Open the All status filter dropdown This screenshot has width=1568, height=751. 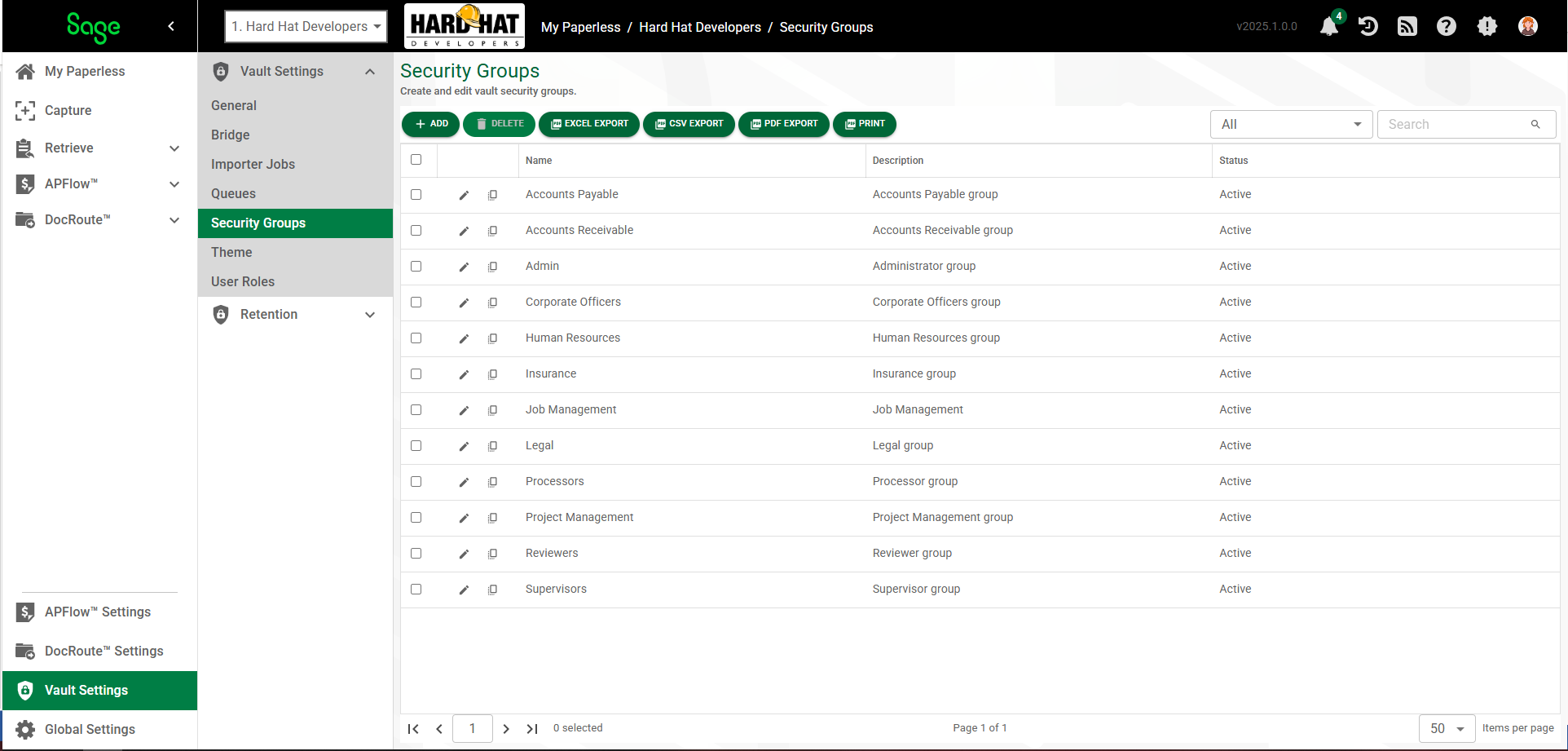(x=1291, y=124)
